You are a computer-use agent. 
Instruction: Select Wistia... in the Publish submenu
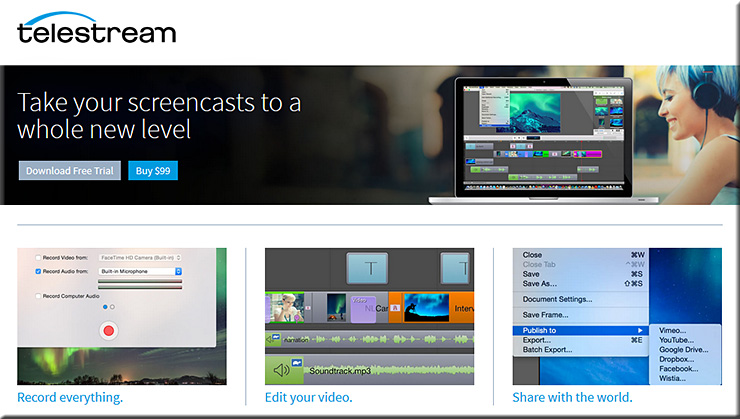click(673, 378)
